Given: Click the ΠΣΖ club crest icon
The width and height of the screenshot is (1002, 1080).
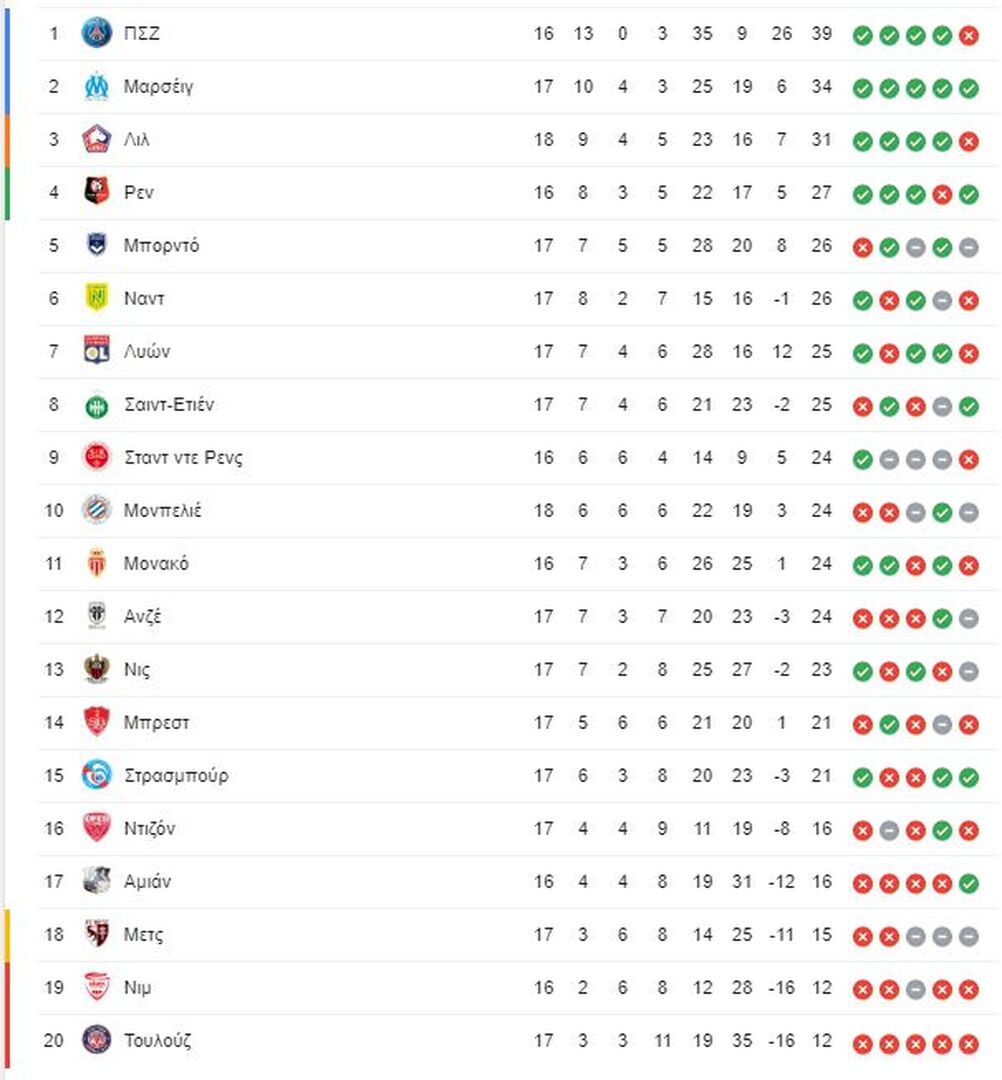Looking at the screenshot, I should pos(97,33).
